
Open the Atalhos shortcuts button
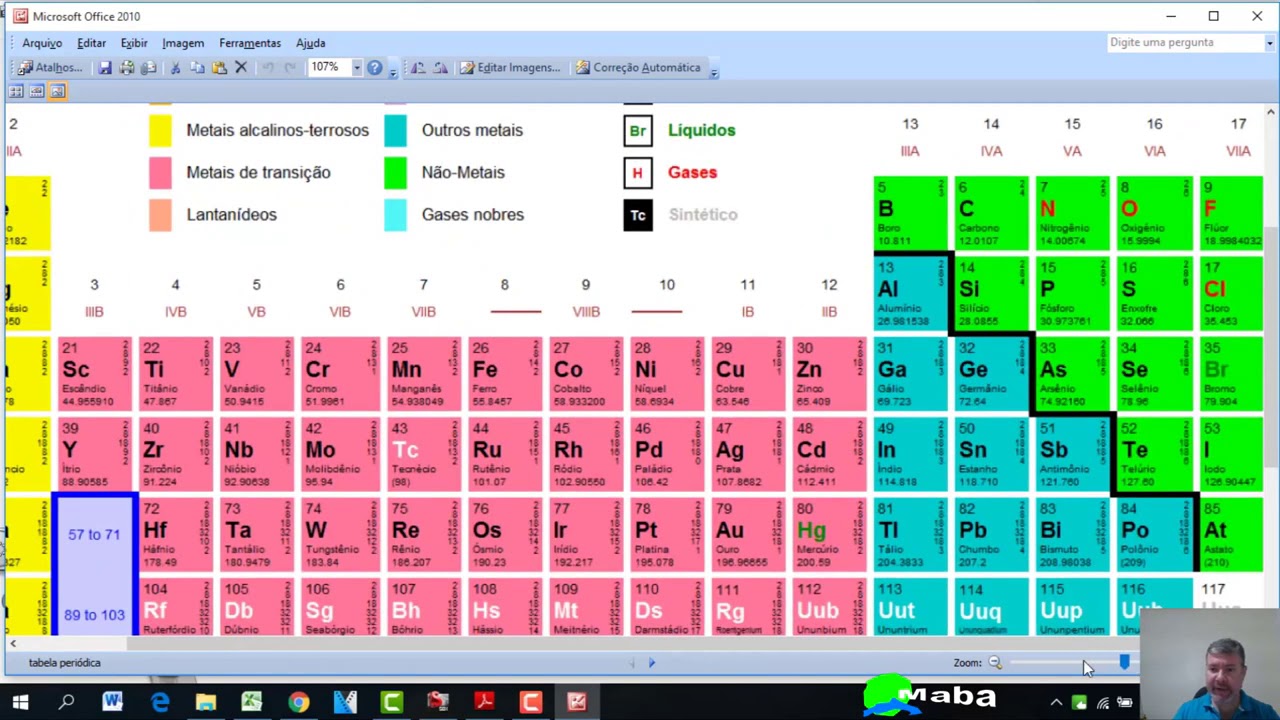coord(50,68)
